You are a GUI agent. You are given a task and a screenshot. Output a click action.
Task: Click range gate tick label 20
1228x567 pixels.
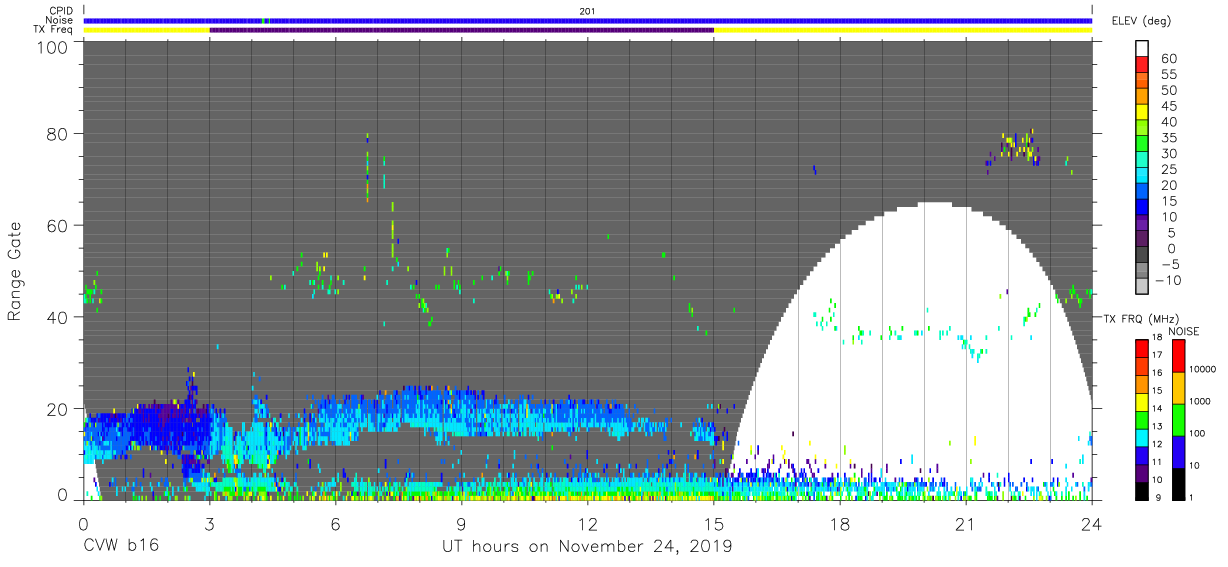pos(57,409)
